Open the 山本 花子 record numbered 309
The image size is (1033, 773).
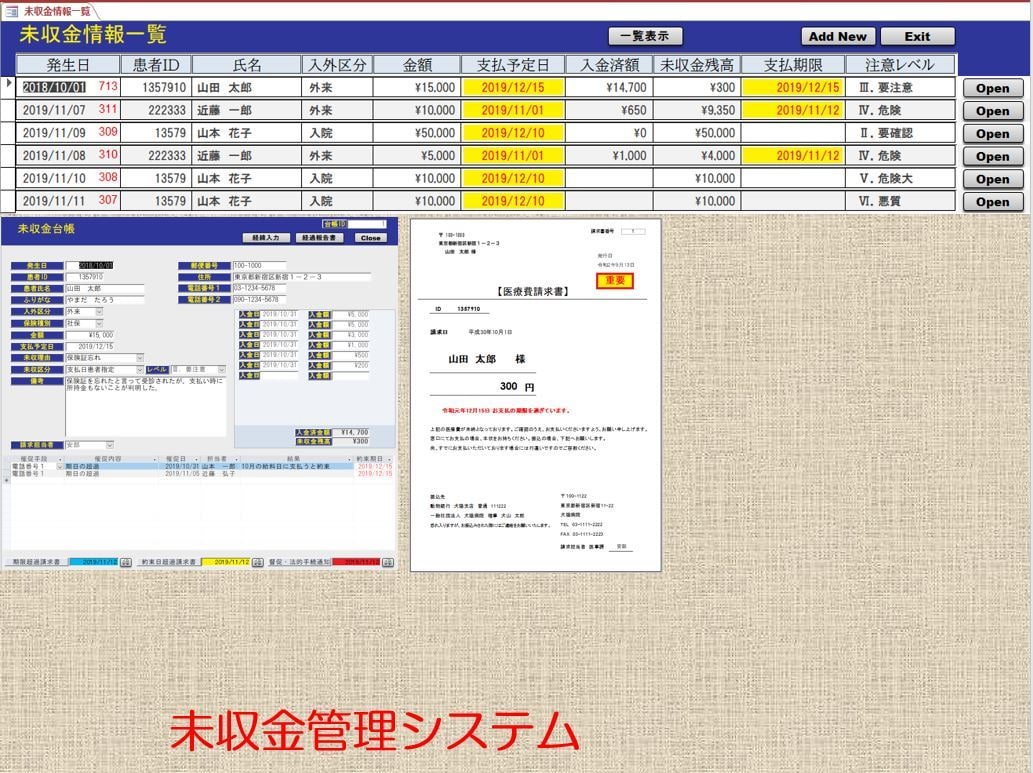pyautogui.click(x=993, y=134)
